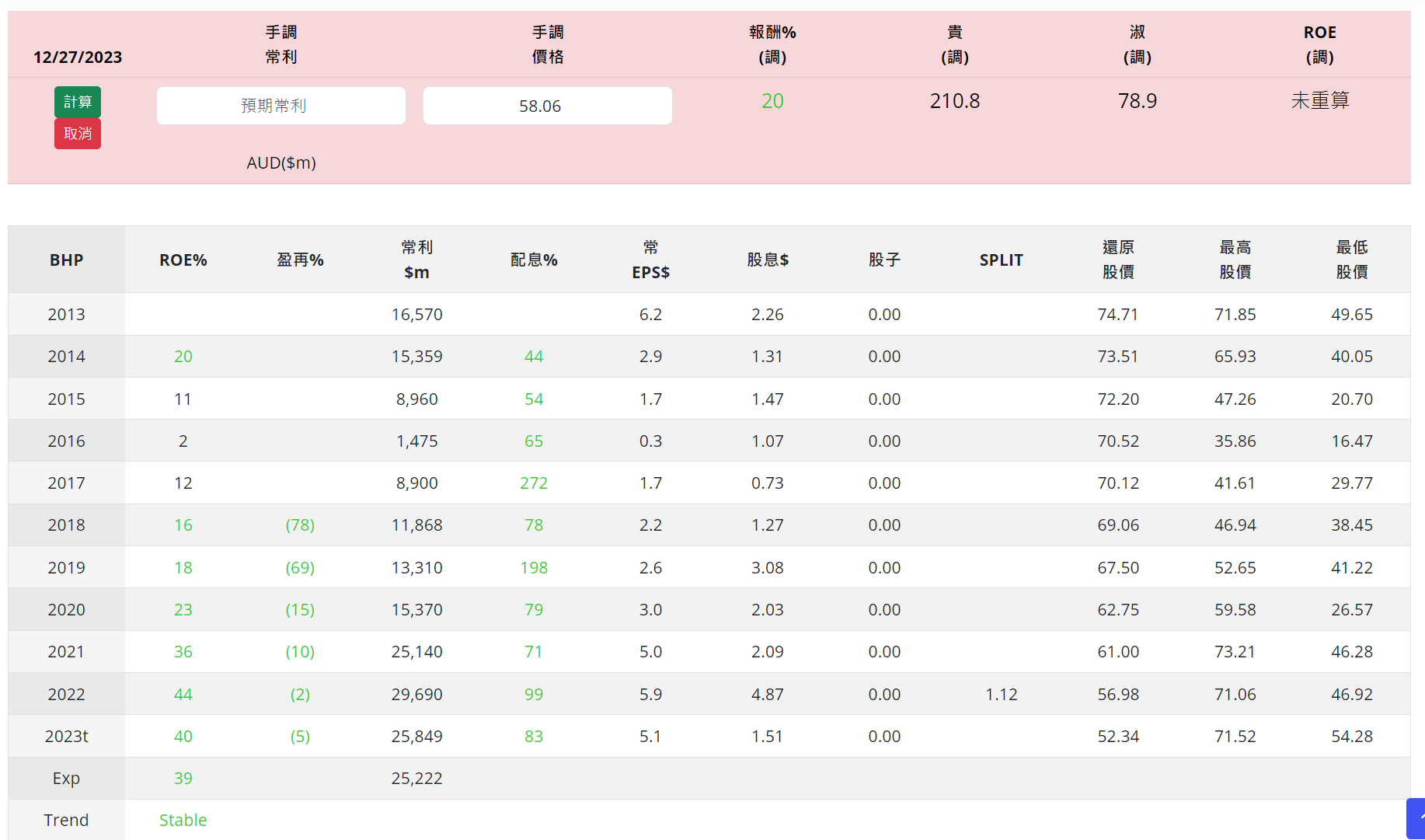Image resolution: width=1425 pixels, height=840 pixels.
Task: Click the 78.9 value under 淑
Action: pos(1138,101)
